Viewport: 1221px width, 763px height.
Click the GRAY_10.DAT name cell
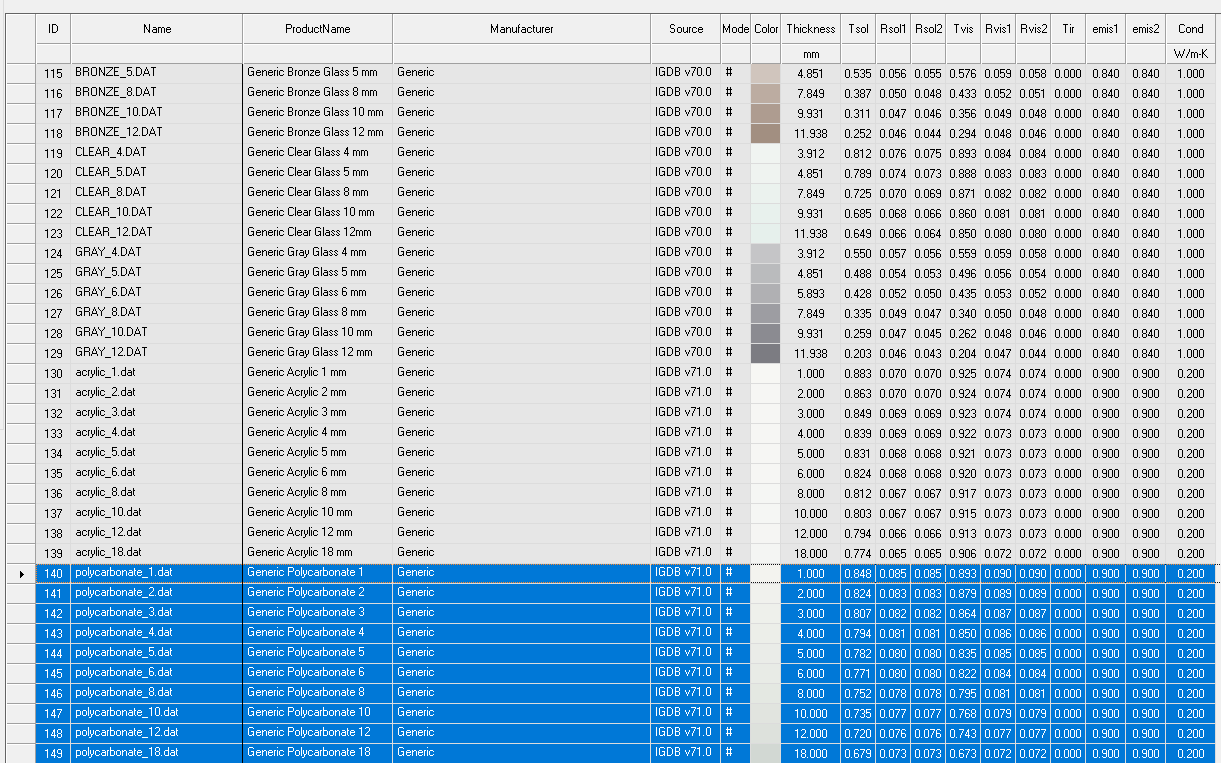click(x=157, y=333)
